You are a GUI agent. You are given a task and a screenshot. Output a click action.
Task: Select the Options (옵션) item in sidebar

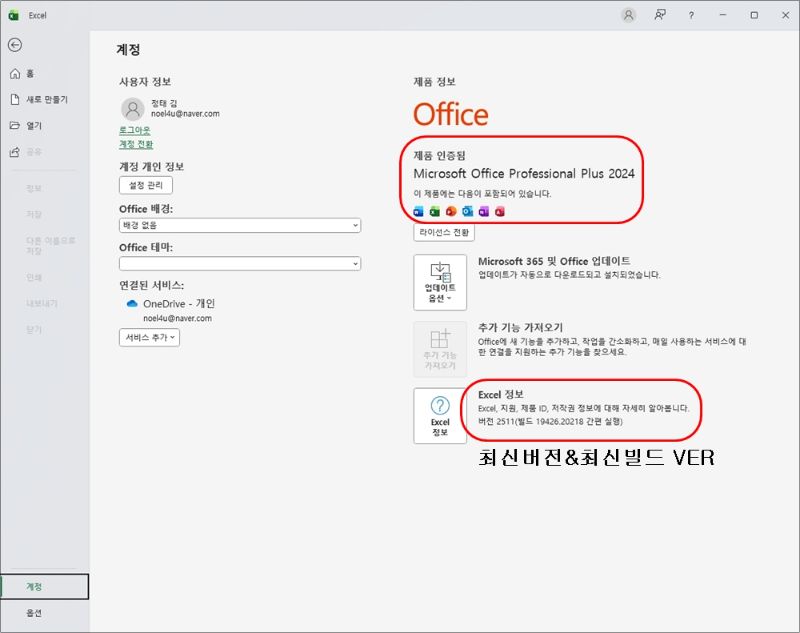[35, 613]
